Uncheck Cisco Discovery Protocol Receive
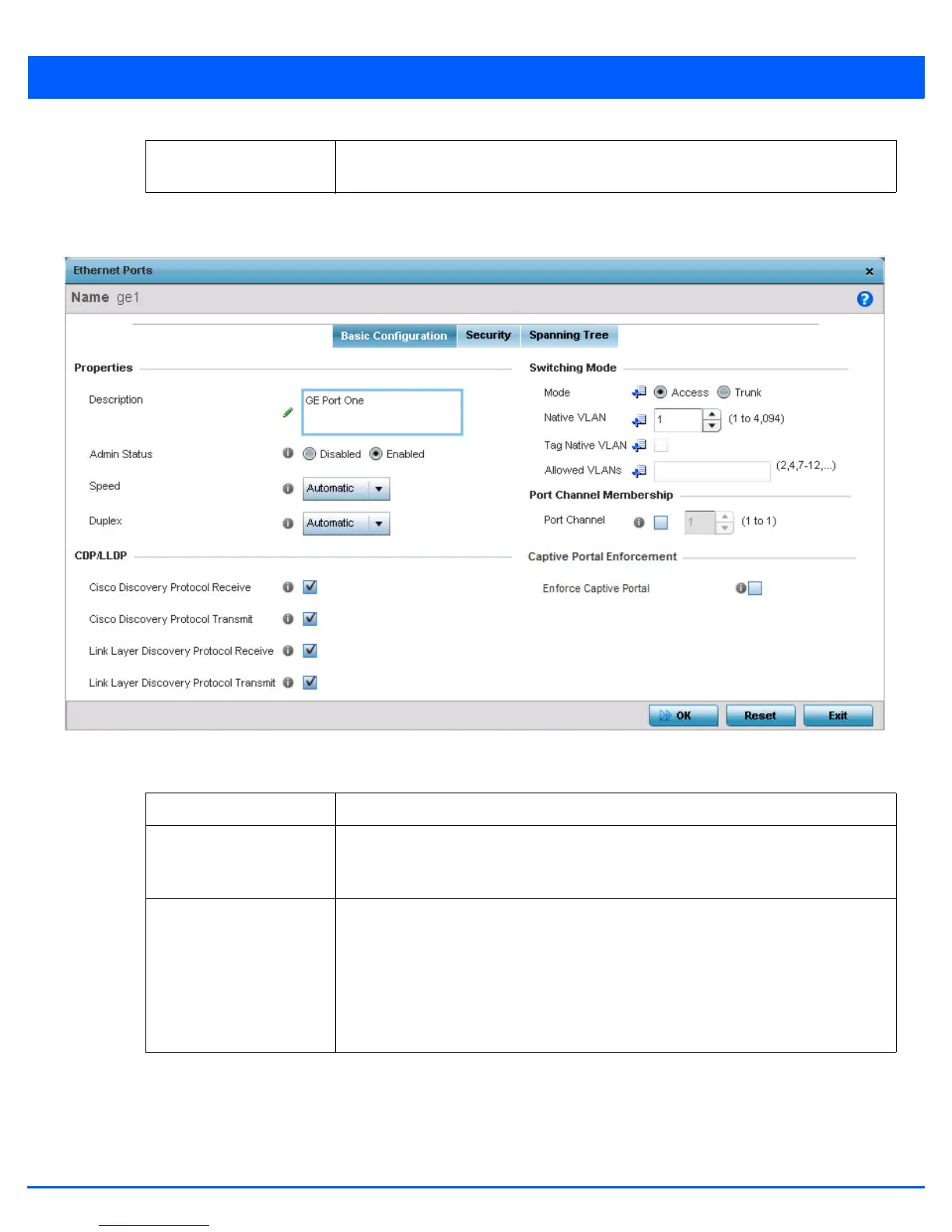952x1232 pixels. pos(310,587)
